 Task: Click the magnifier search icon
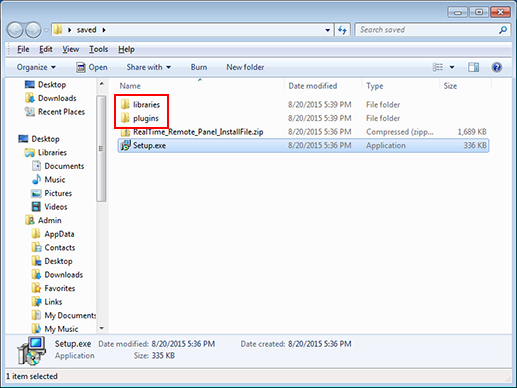coord(503,30)
